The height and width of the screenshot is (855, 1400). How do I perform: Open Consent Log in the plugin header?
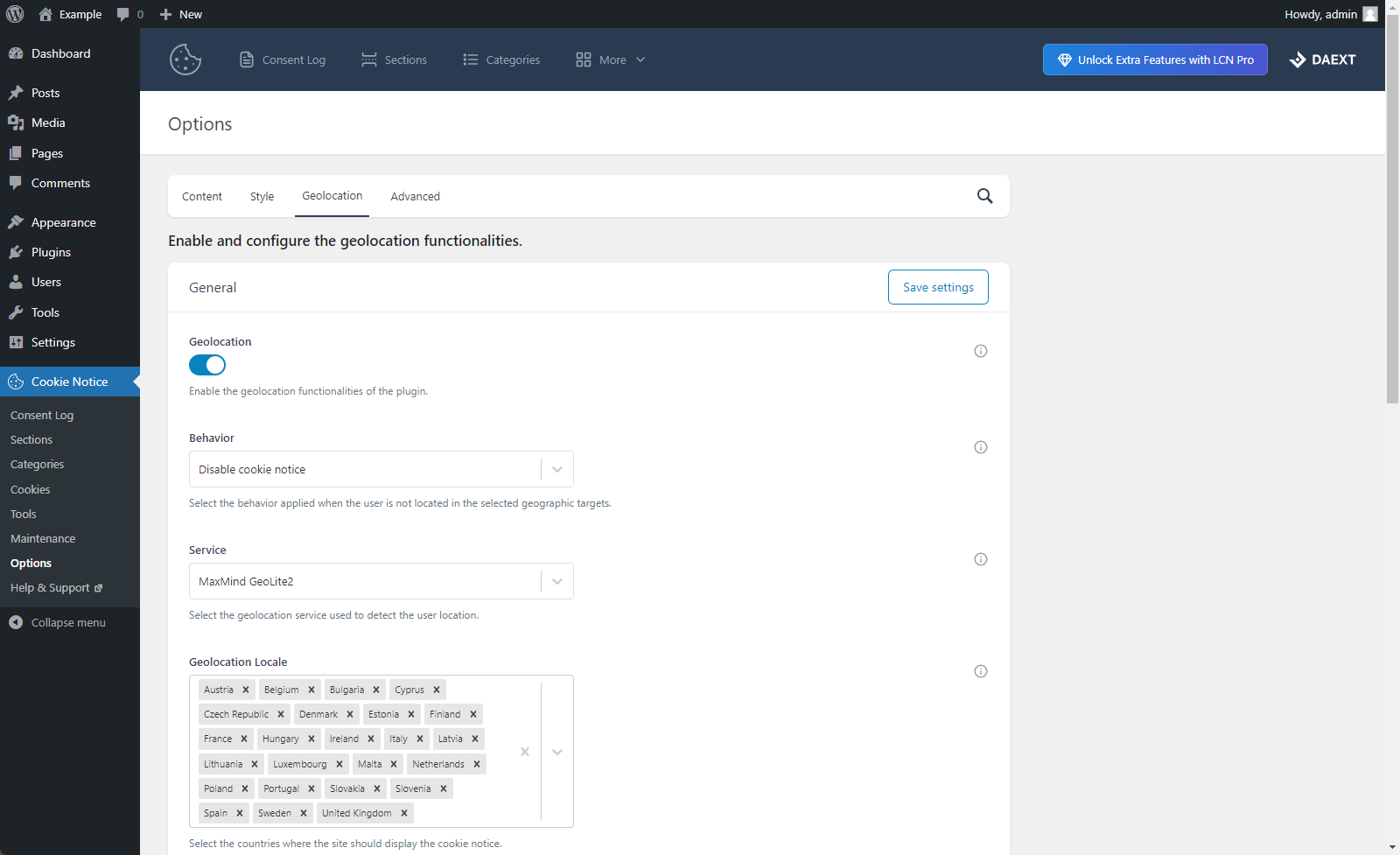[x=283, y=60]
